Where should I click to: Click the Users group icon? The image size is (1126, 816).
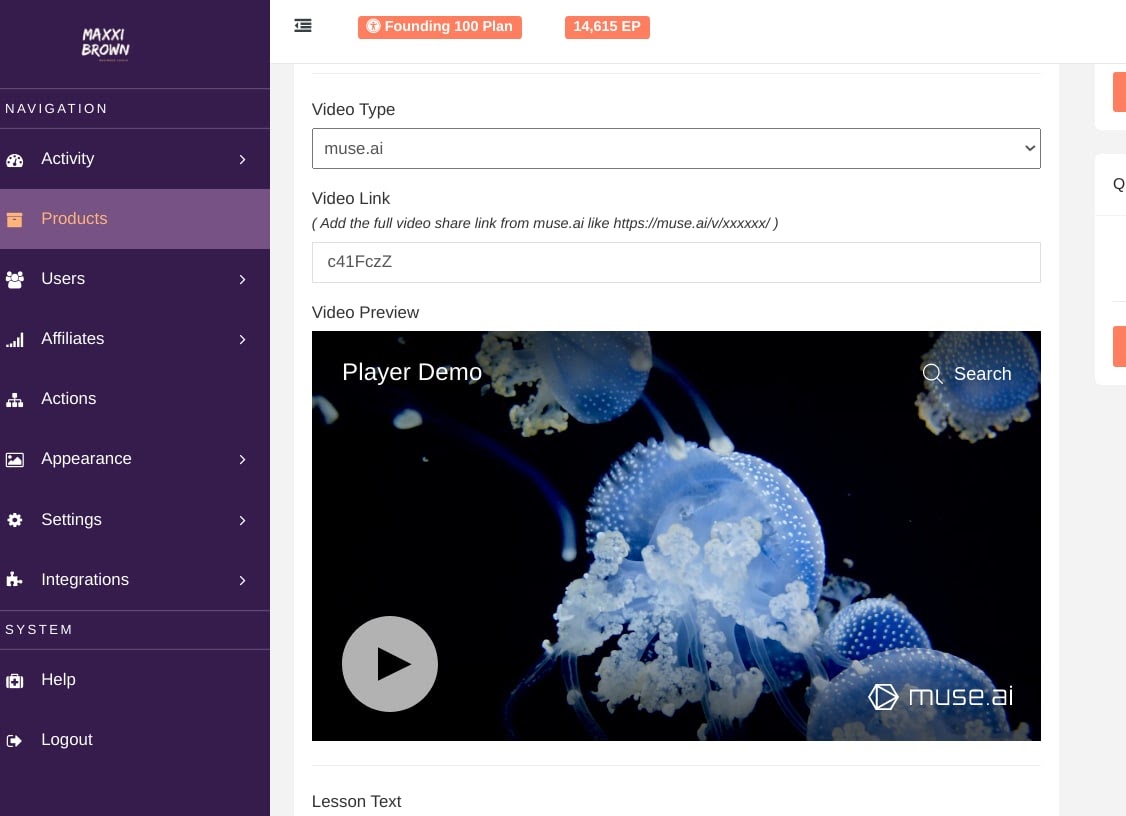pyautogui.click(x=15, y=280)
